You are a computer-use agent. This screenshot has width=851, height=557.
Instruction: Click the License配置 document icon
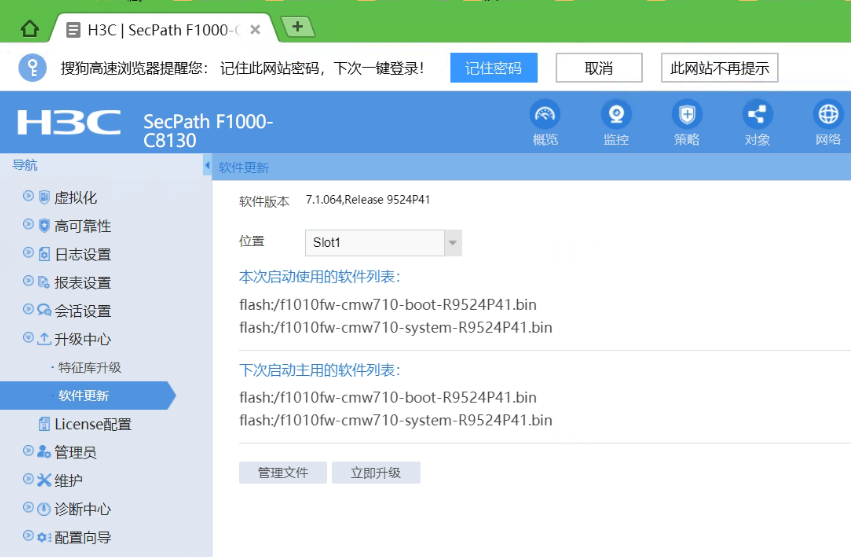(45, 423)
